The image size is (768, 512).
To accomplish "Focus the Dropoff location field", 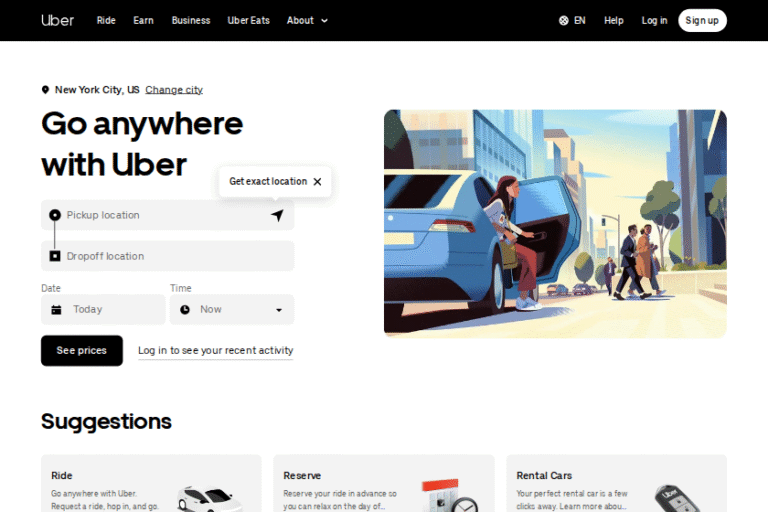I will point(168,256).
